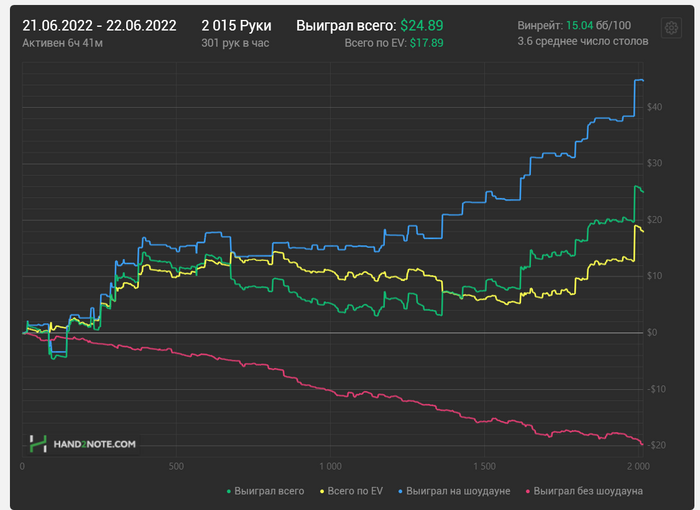Click the total winnings value $24.89
The width and height of the screenshot is (700, 510).
pyautogui.click(x=421, y=25)
